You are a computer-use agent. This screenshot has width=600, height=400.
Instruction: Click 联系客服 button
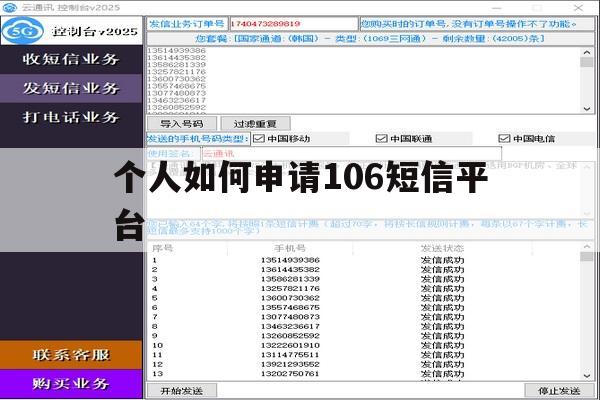point(71,355)
